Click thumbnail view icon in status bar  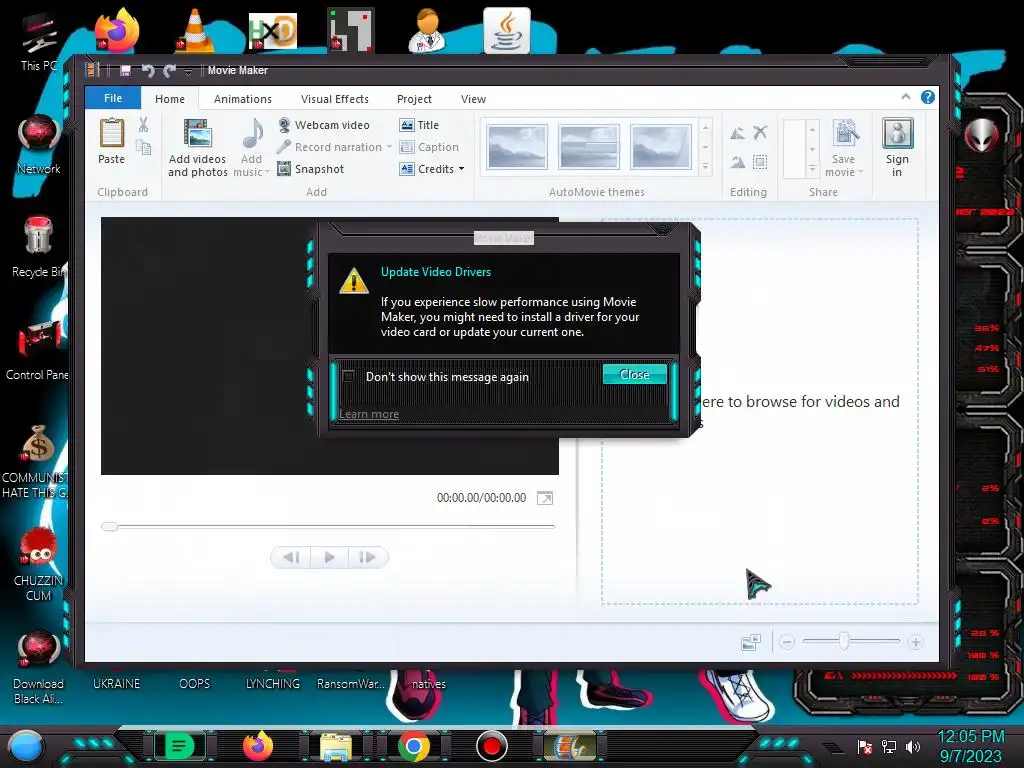751,642
